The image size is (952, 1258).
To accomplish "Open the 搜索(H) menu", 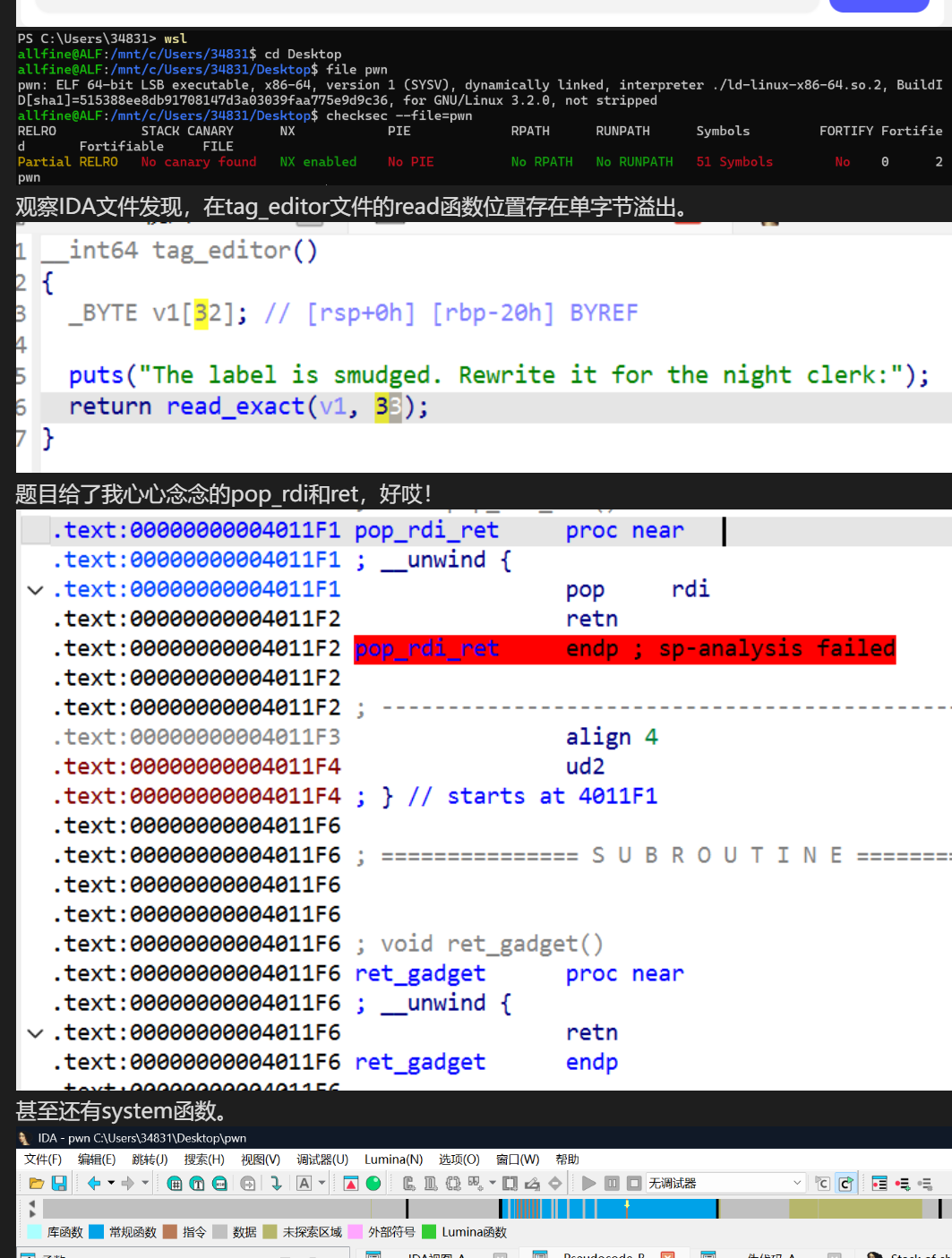I will [204, 1160].
